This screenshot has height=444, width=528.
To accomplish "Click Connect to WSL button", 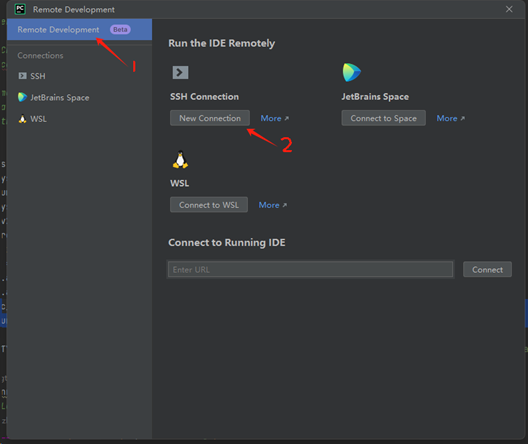I will pos(209,205).
